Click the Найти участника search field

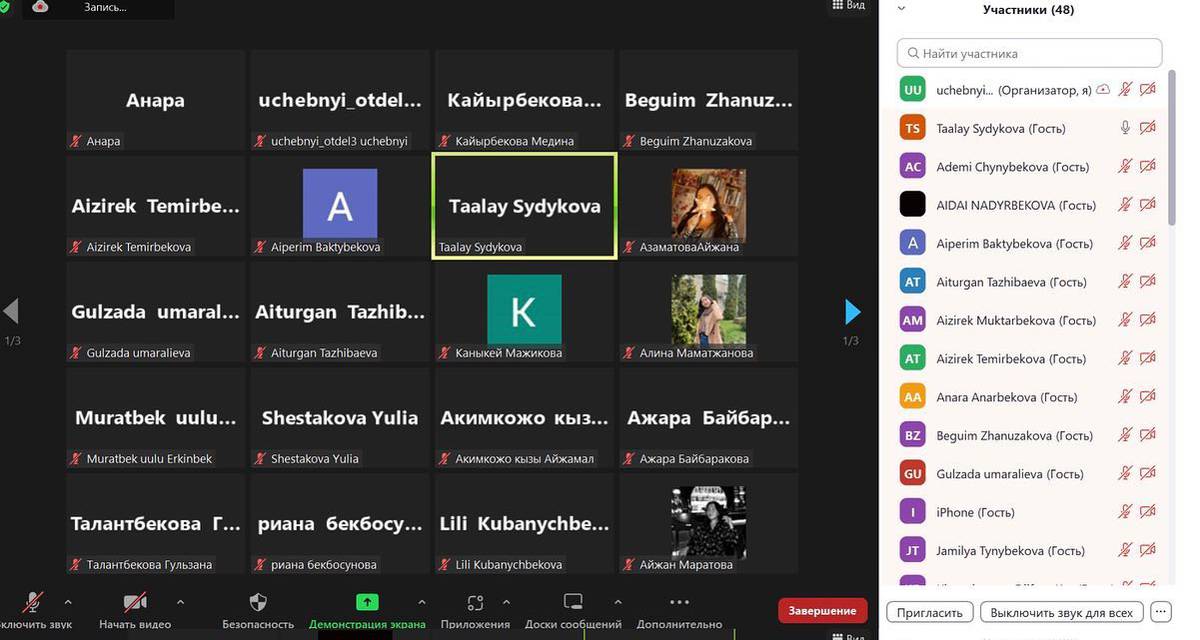1030,53
